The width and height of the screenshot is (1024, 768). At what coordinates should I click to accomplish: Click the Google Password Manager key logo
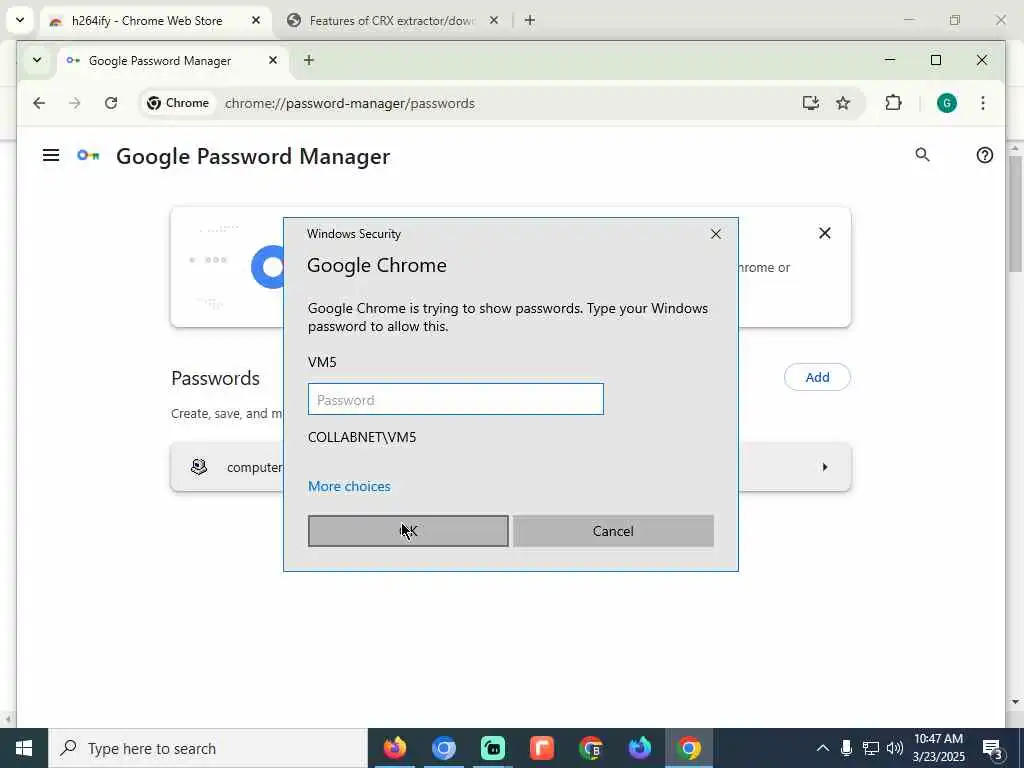[88, 155]
